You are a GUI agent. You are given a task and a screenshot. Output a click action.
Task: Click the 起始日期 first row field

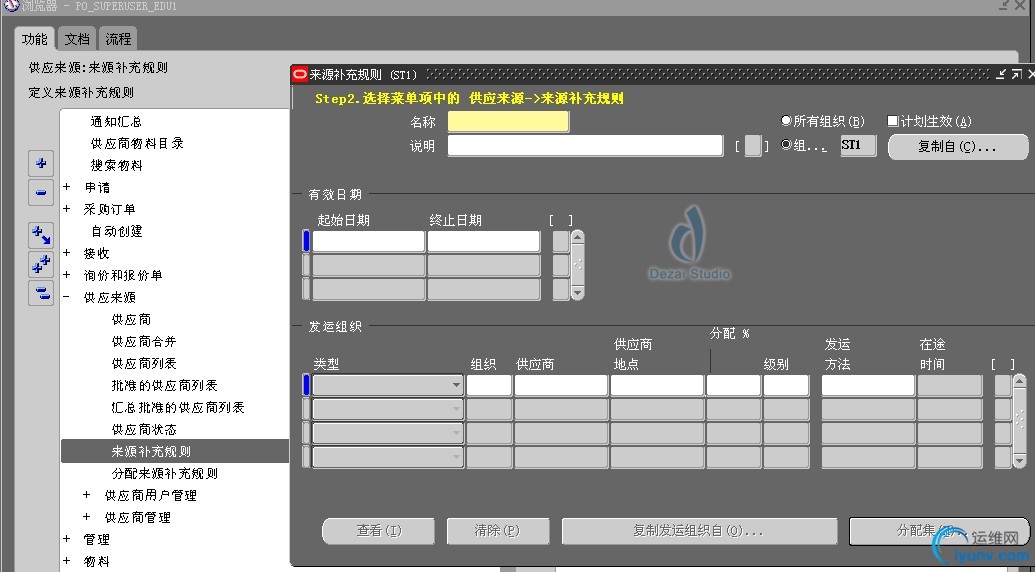[x=368, y=241]
